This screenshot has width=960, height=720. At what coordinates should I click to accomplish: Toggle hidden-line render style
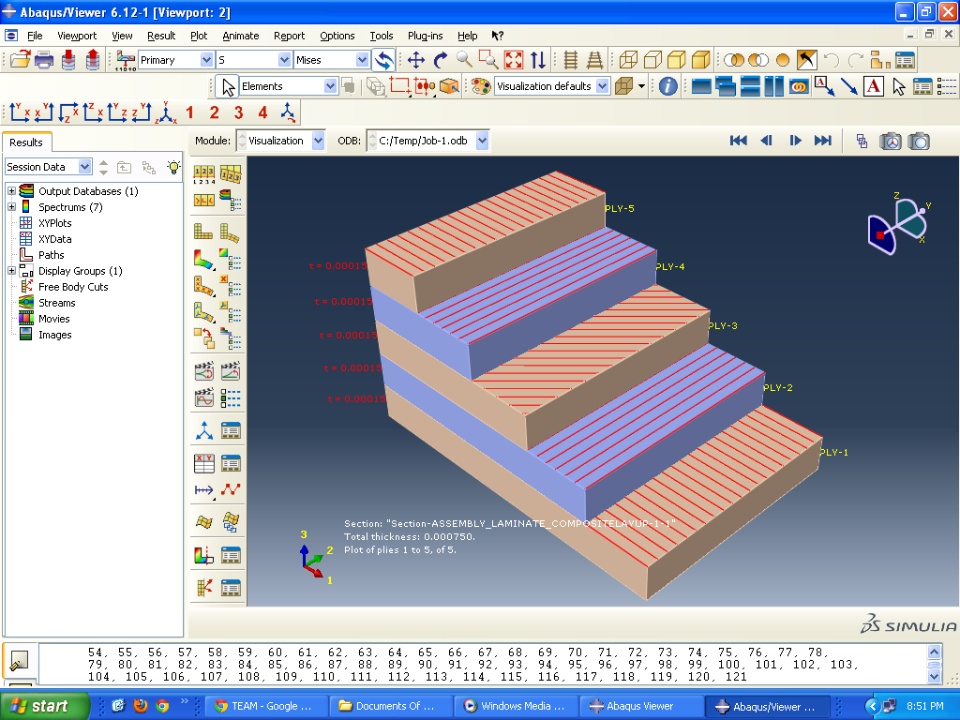(653, 60)
